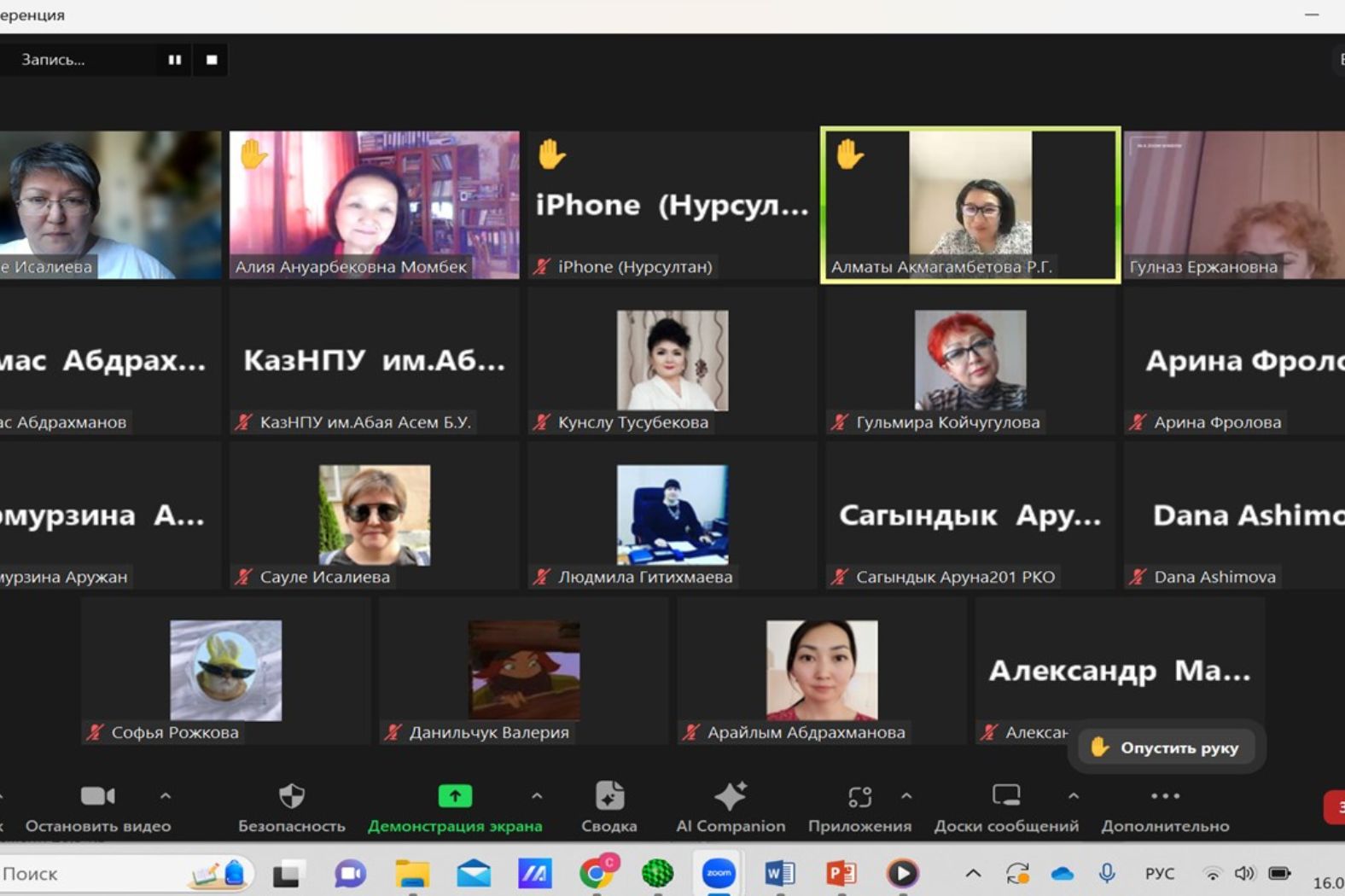Toggle video off with Остановить видео

coord(97,797)
